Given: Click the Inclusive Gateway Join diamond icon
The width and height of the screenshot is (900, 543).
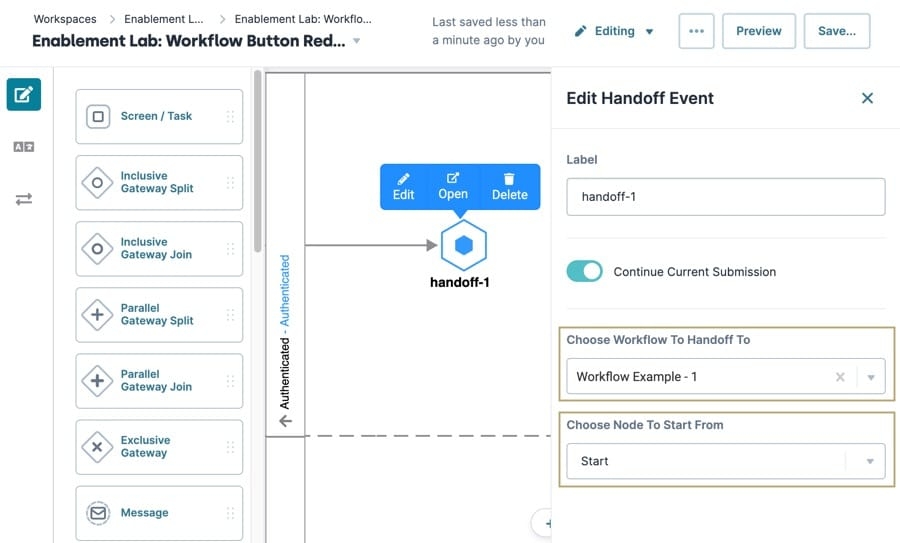Looking at the screenshot, I should click(98, 249).
